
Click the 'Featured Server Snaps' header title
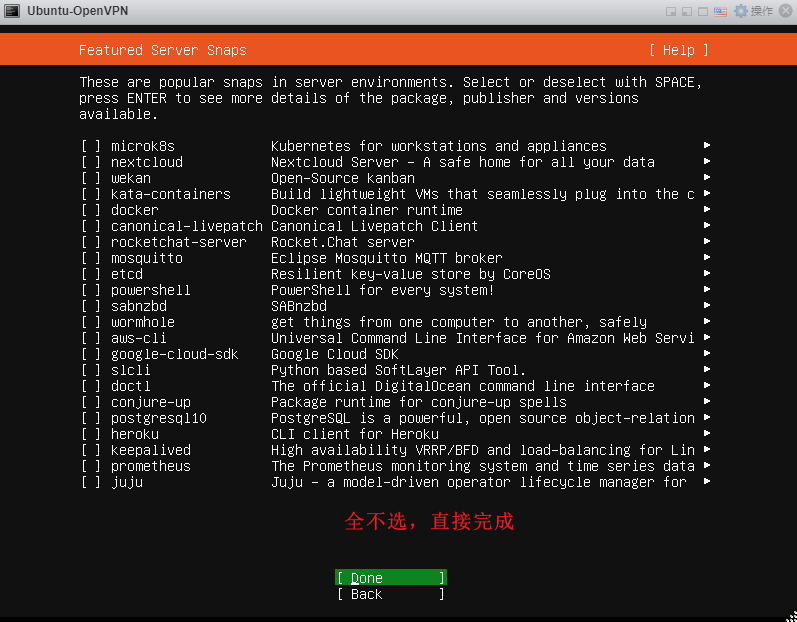(163, 50)
